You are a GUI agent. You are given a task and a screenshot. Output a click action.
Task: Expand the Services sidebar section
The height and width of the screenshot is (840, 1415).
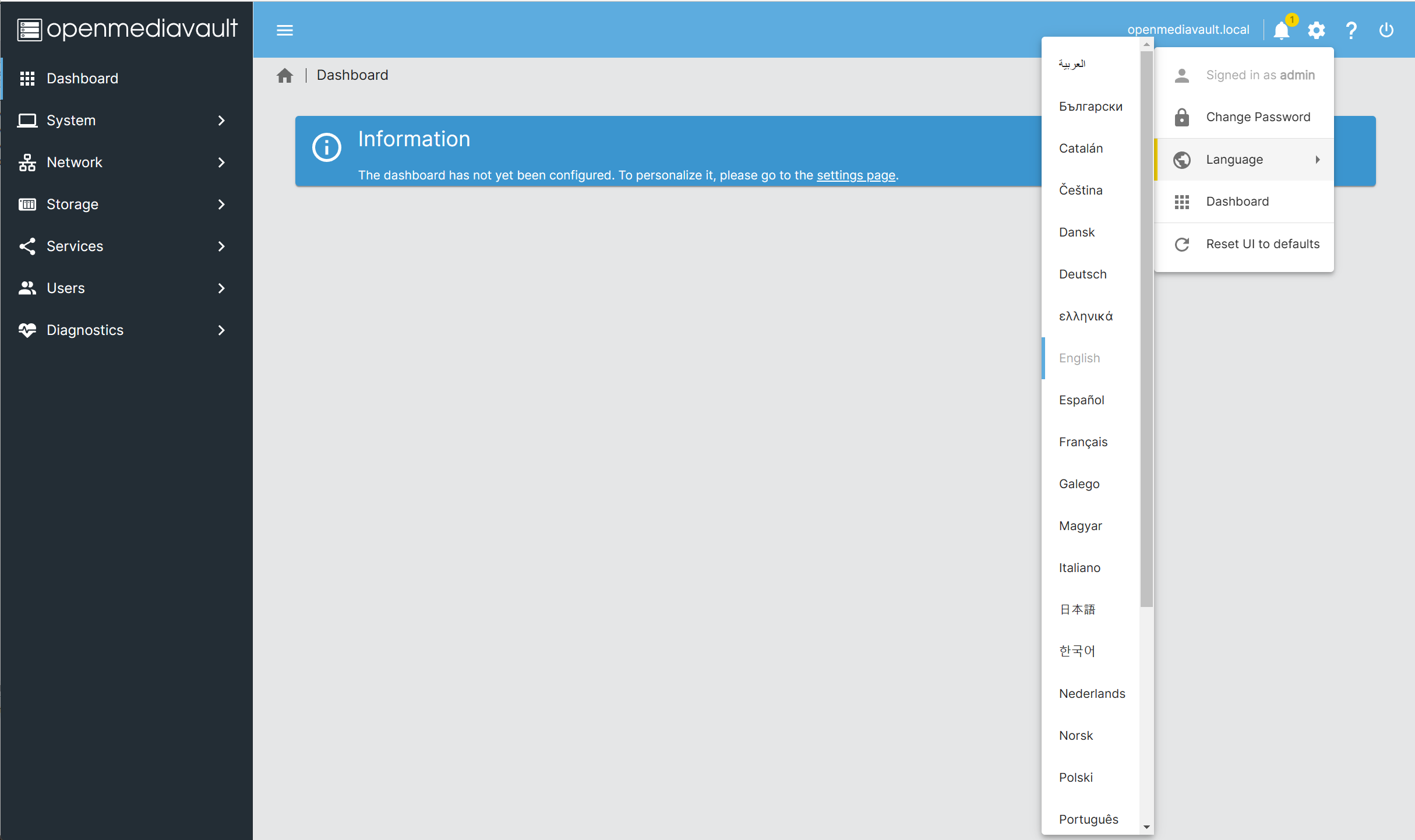pyautogui.click(x=221, y=246)
